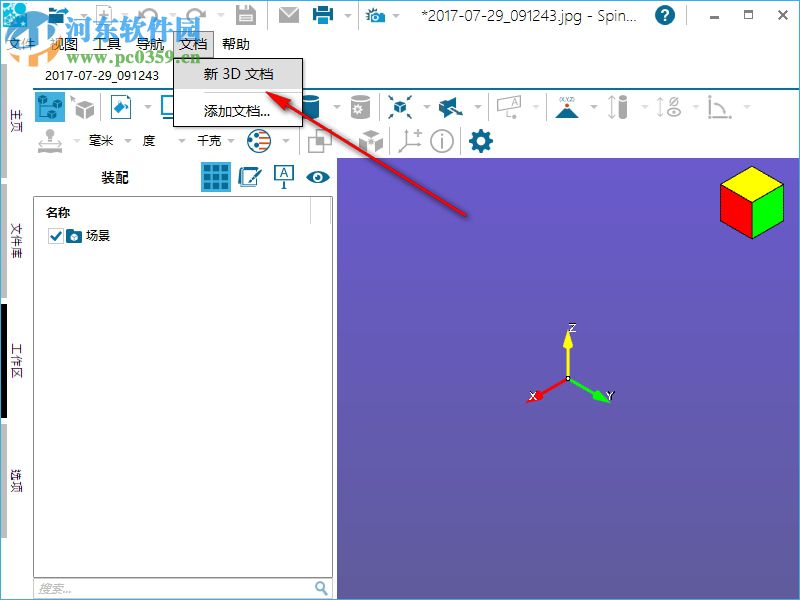This screenshot has width=800, height=600.
Task: Toggle the joystick navigation icon on the toolbar
Action: coord(49,141)
